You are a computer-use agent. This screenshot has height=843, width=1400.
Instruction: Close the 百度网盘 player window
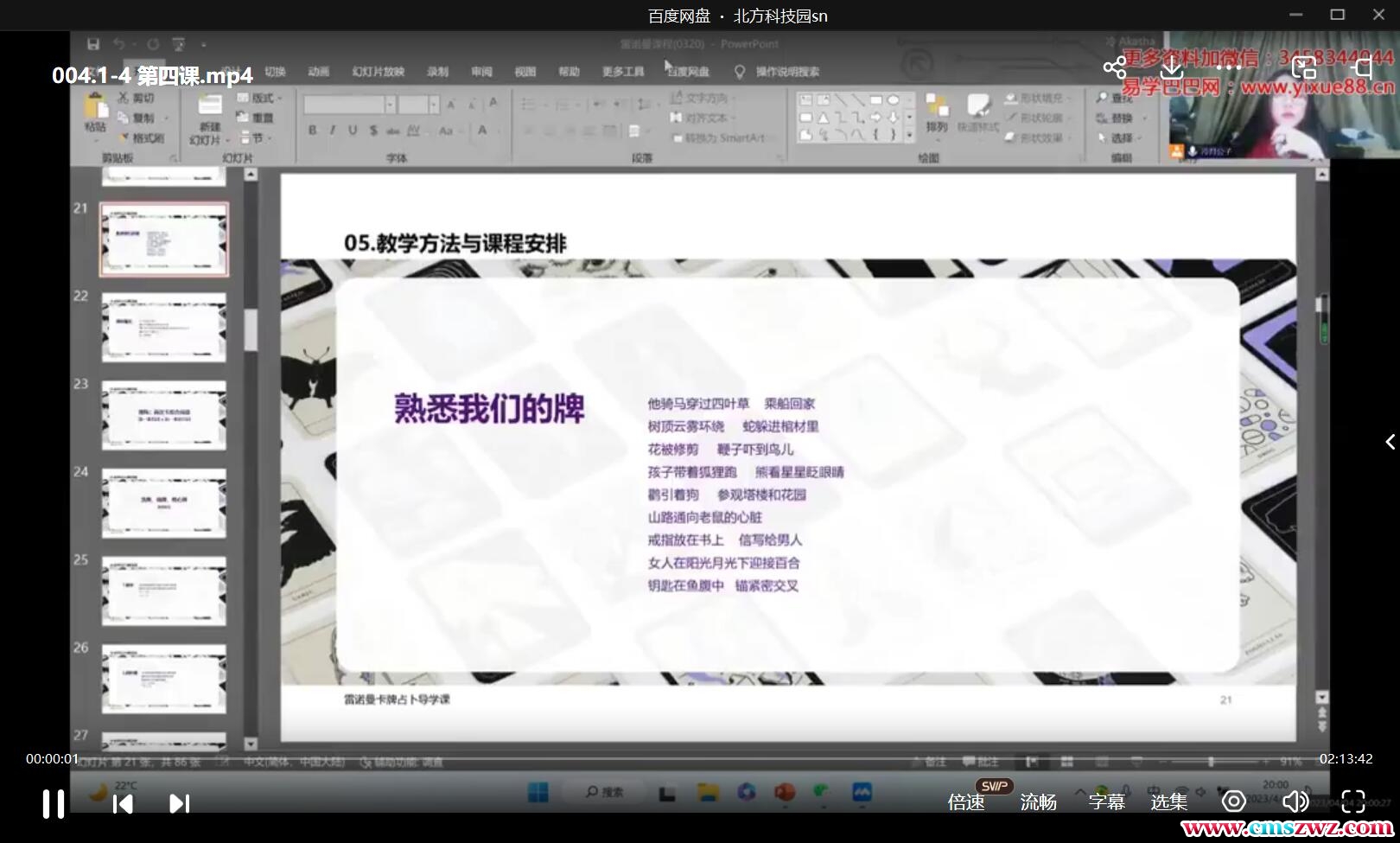1378,15
